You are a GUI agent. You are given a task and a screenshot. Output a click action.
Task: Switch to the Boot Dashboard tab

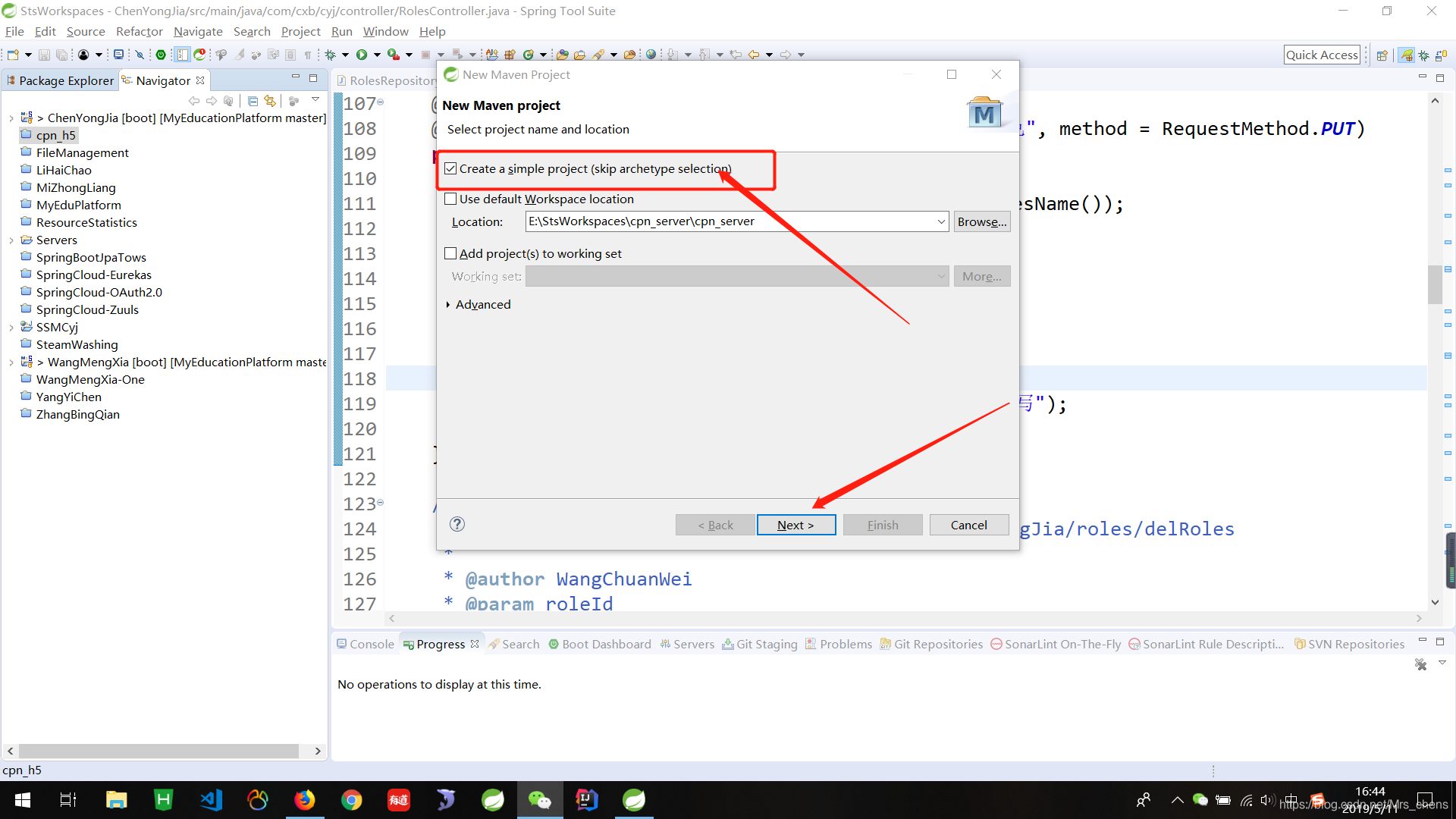pos(600,644)
